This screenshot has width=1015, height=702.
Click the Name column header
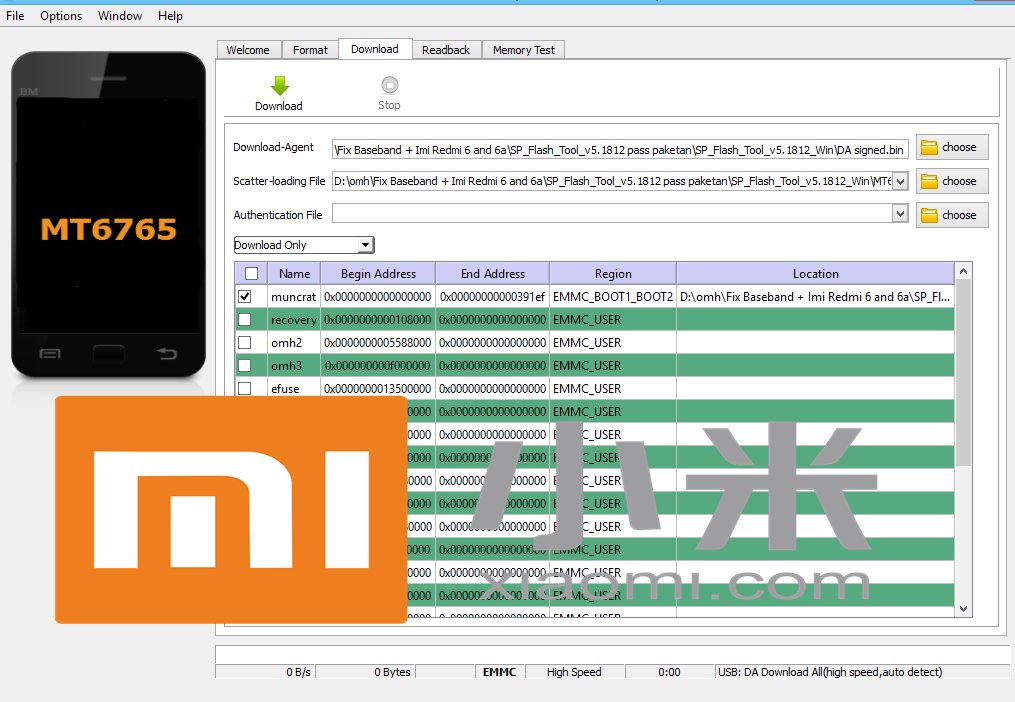tap(295, 273)
